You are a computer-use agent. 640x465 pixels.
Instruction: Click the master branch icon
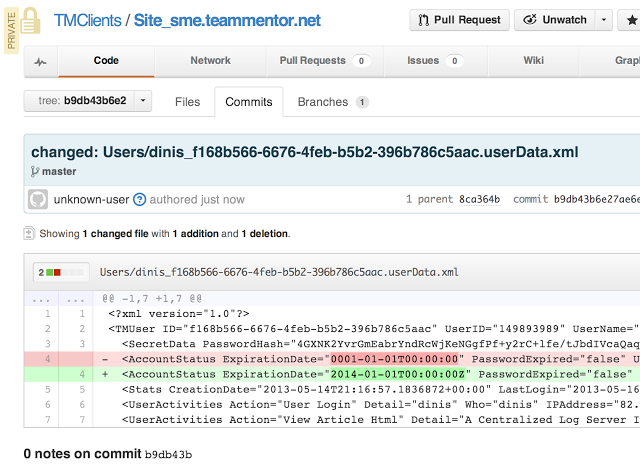pyautogui.click(x=35, y=172)
